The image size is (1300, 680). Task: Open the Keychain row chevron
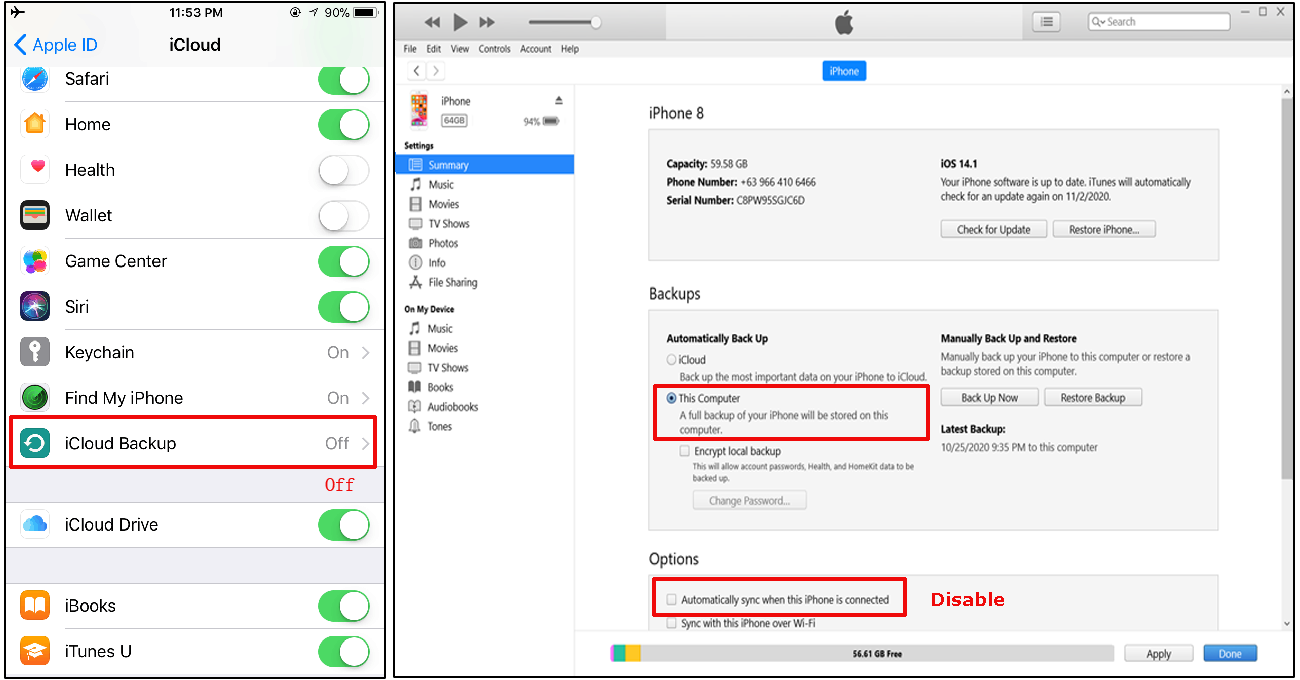366,352
